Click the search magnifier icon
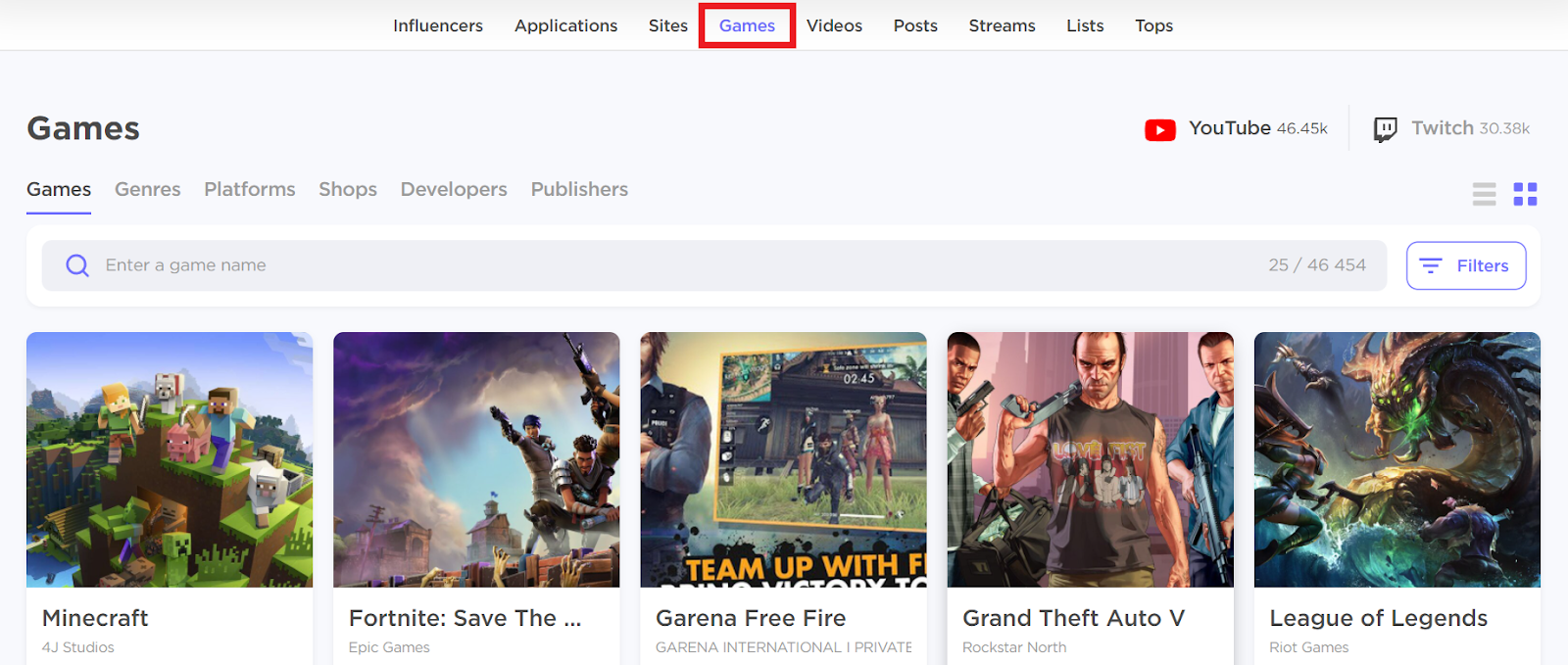Viewport: 1568px width, 665px height. pyautogui.click(x=77, y=265)
